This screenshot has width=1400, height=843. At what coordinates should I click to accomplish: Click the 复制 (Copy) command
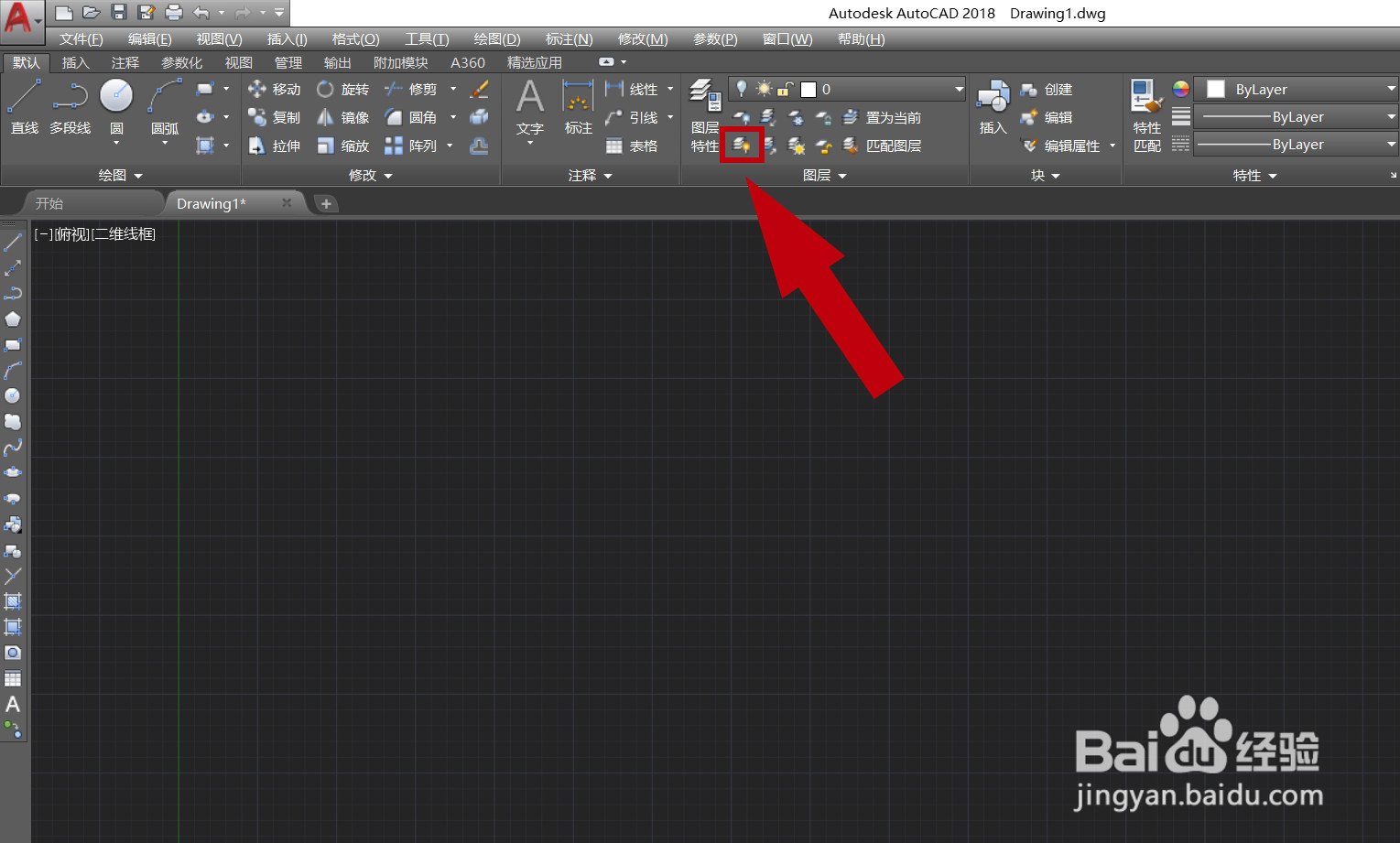pos(274,117)
